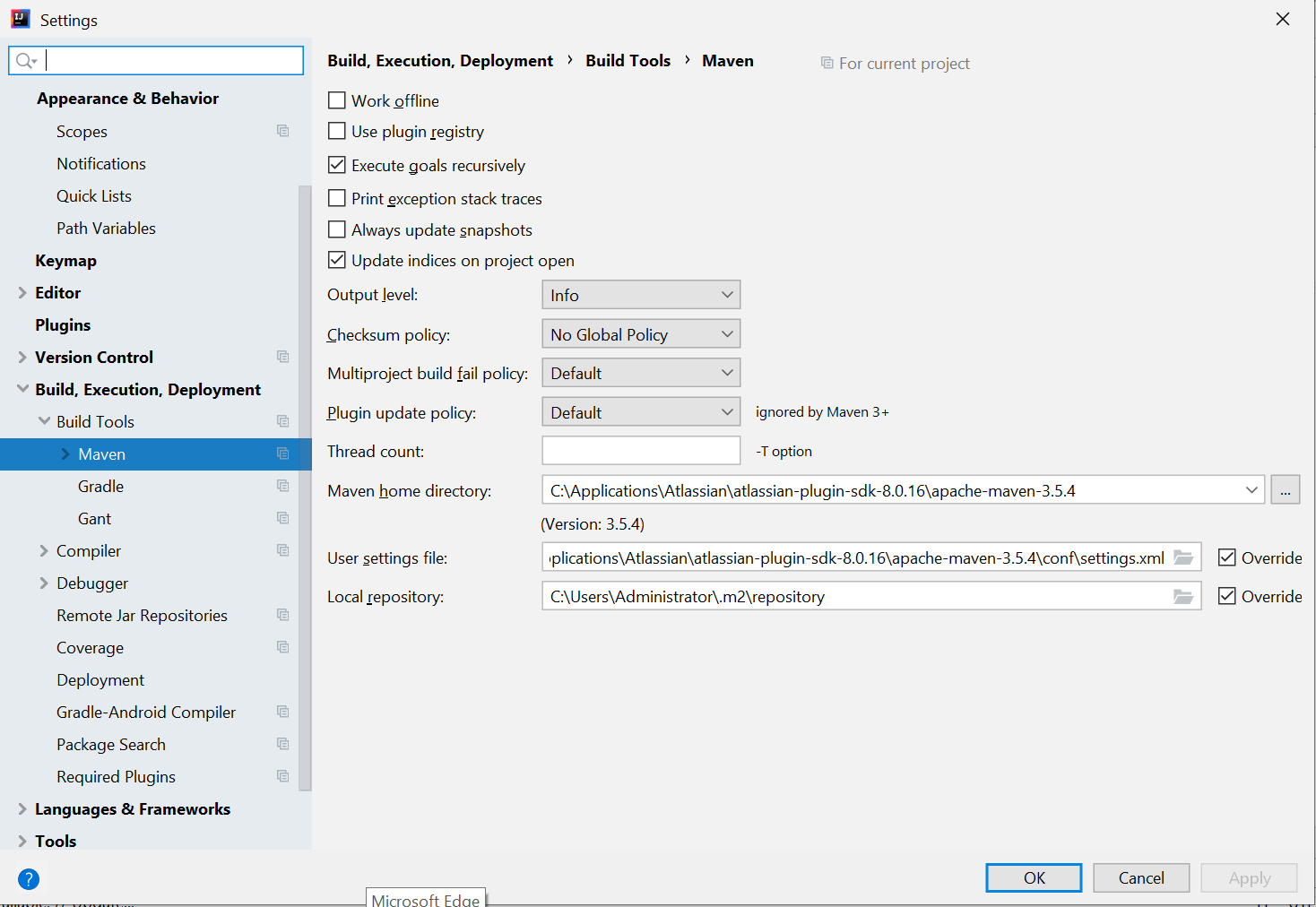Open Multiproject build fail policy dropdown
This screenshot has width=1316, height=907.
click(641, 373)
